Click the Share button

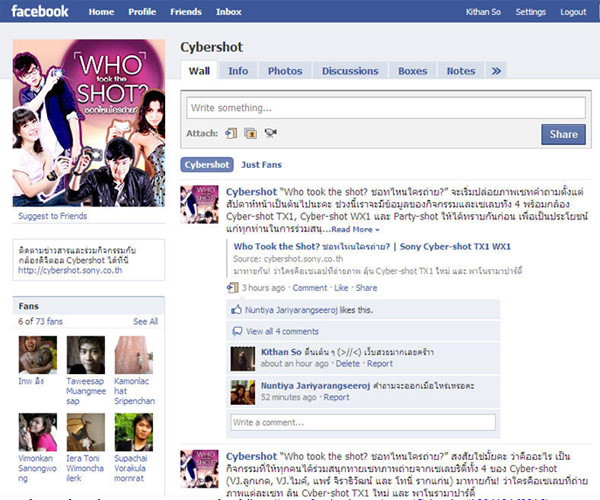click(x=563, y=134)
